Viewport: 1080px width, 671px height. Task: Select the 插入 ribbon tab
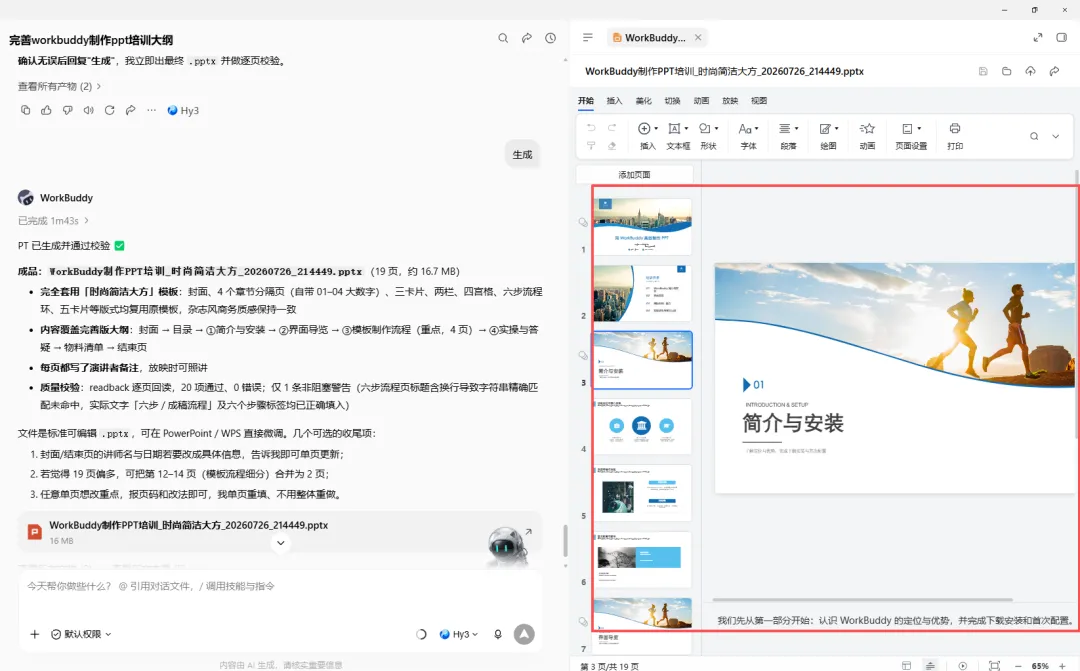coord(614,101)
